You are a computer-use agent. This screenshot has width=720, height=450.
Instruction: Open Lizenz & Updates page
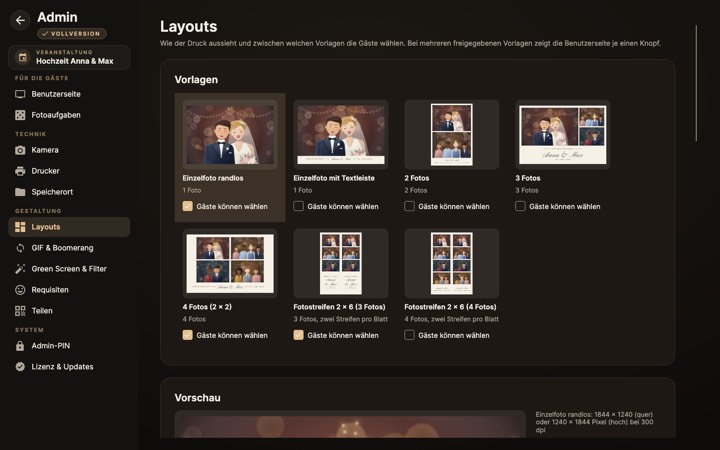69,367
